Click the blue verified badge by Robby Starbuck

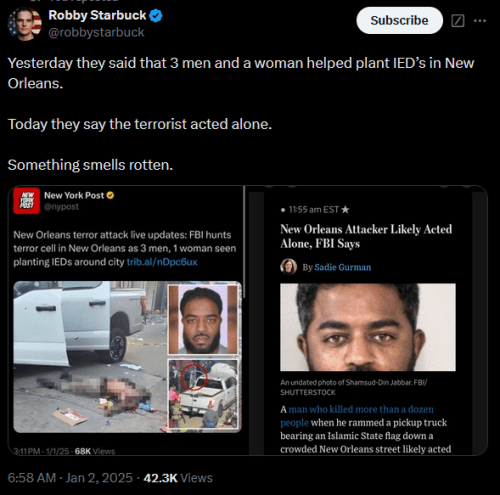(155, 16)
